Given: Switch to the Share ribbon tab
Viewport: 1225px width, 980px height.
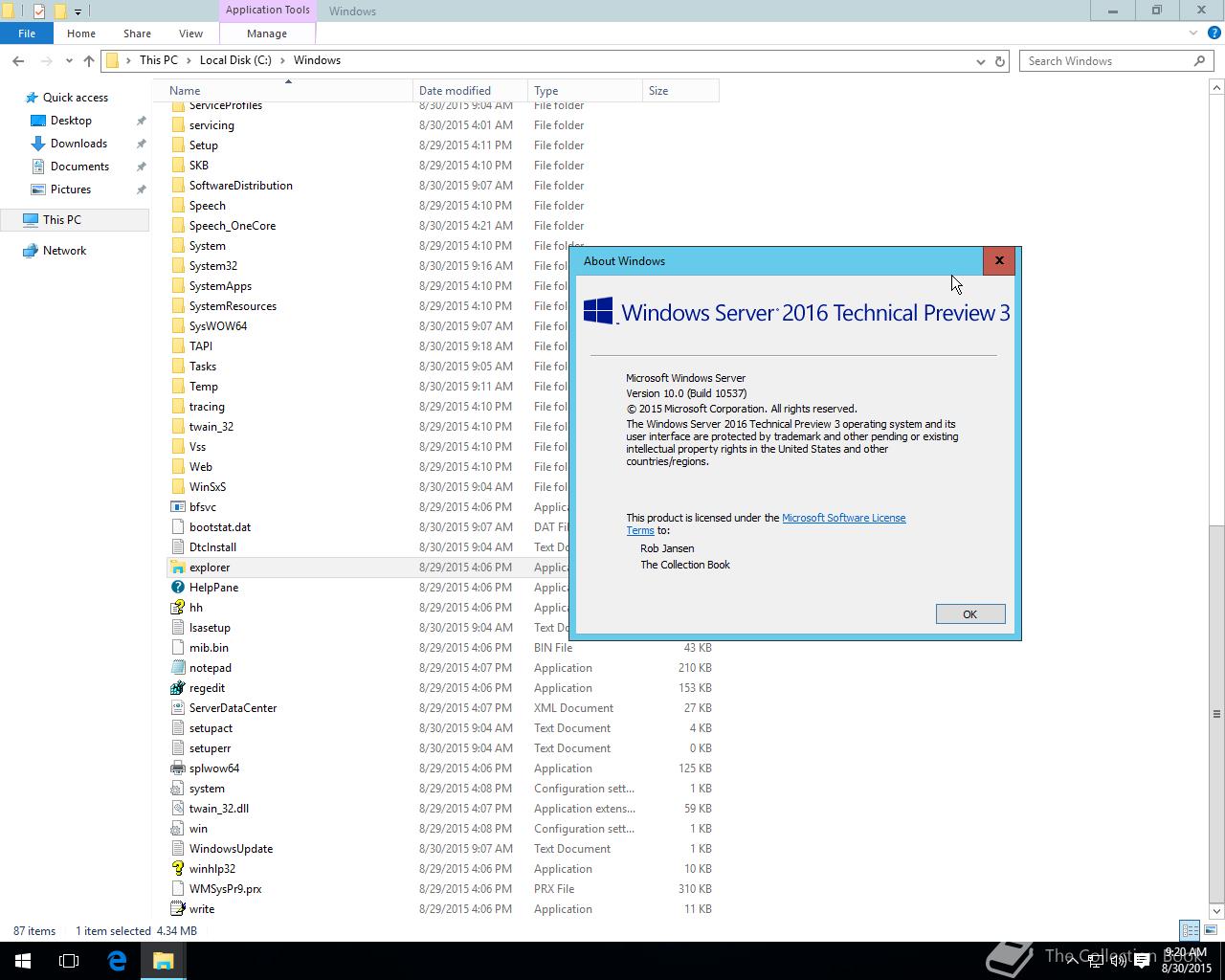Looking at the screenshot, I should [137, 33].
